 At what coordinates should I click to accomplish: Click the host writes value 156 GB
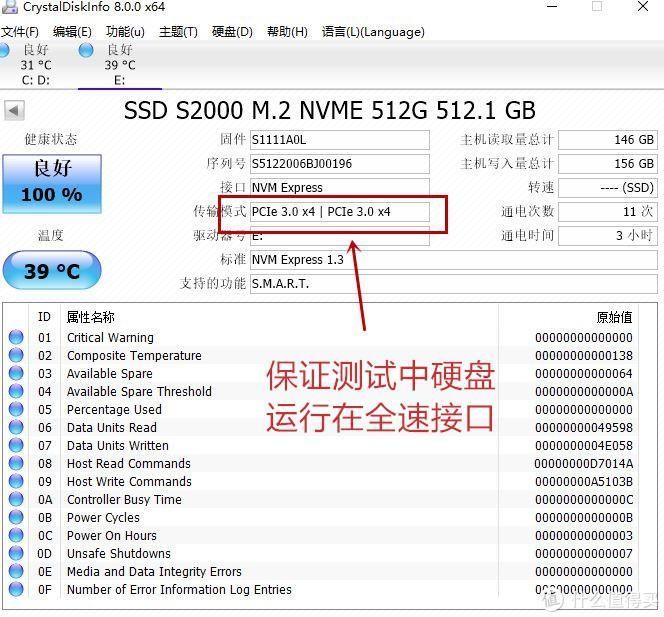[608, 163]
